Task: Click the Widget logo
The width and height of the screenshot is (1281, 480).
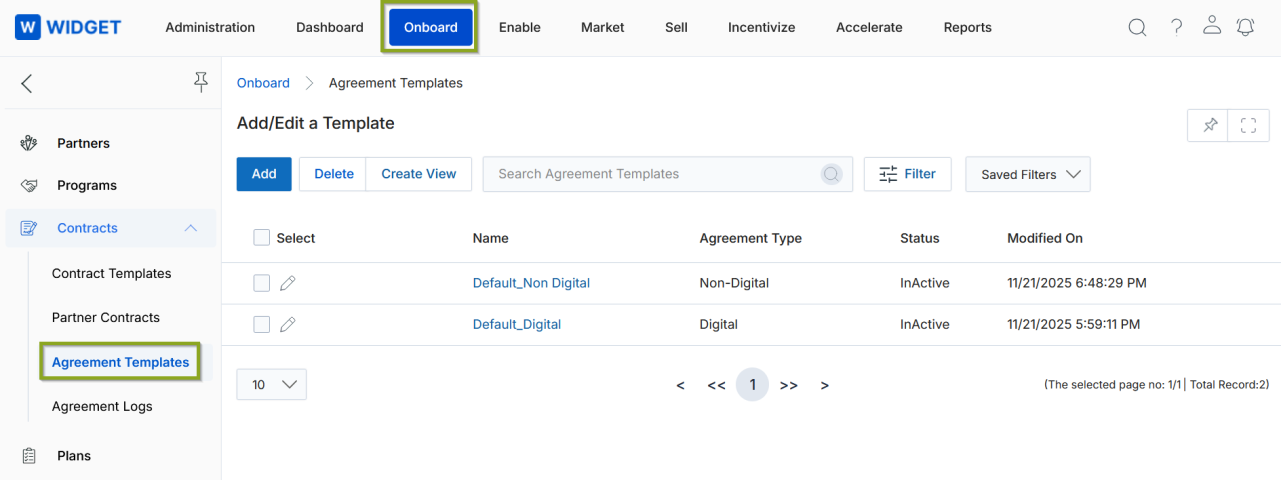Action: 68,27
